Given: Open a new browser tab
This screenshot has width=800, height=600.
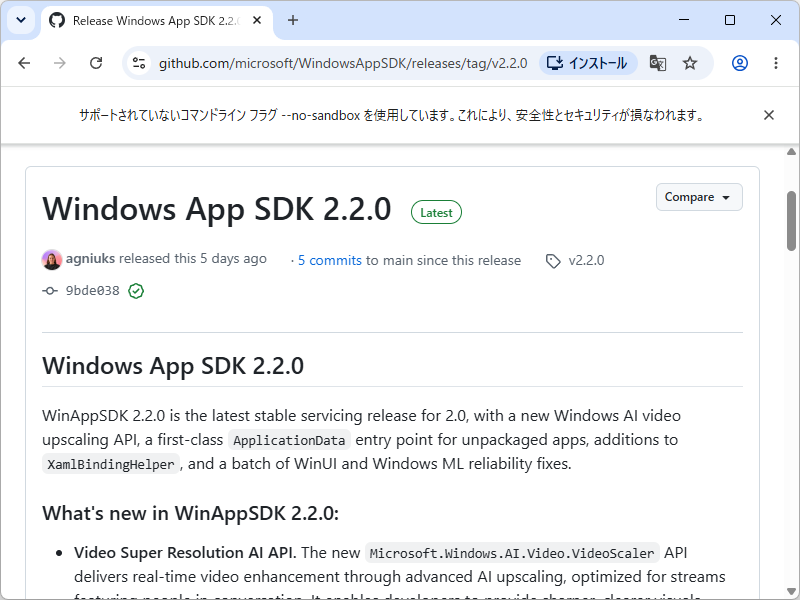Looking at the screenshot, I should point(293,20).
